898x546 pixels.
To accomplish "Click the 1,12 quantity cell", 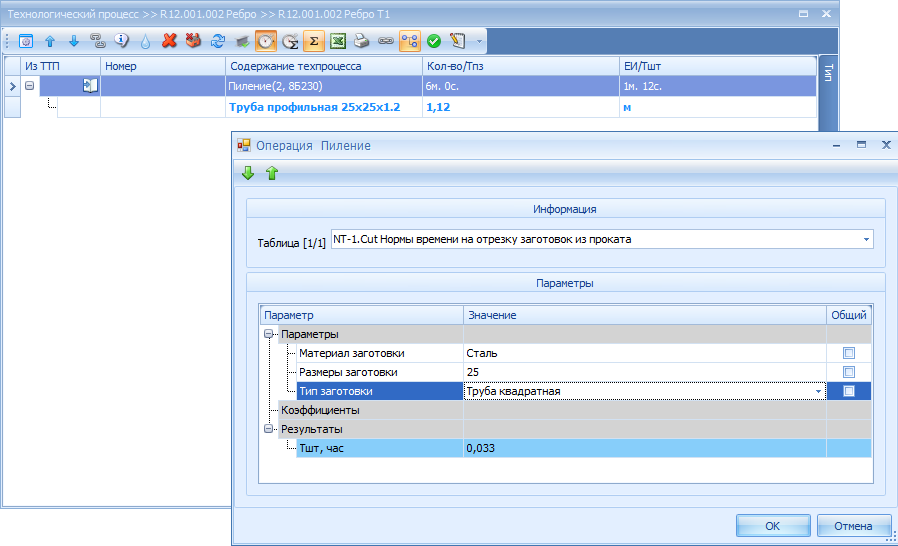I will [x=521, y=107].
